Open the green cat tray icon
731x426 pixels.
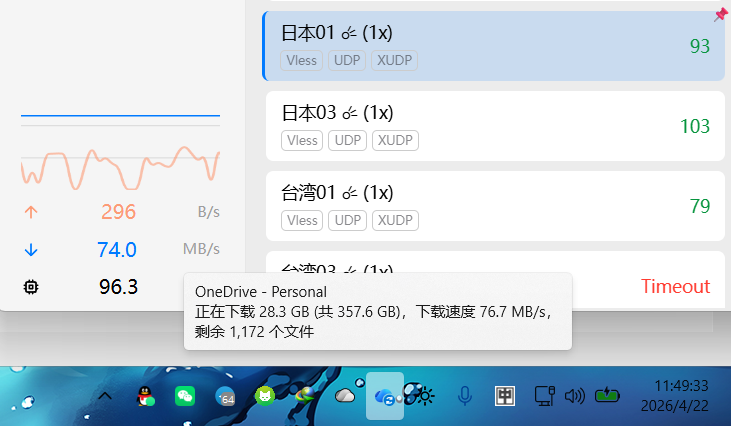pos(265,396)
